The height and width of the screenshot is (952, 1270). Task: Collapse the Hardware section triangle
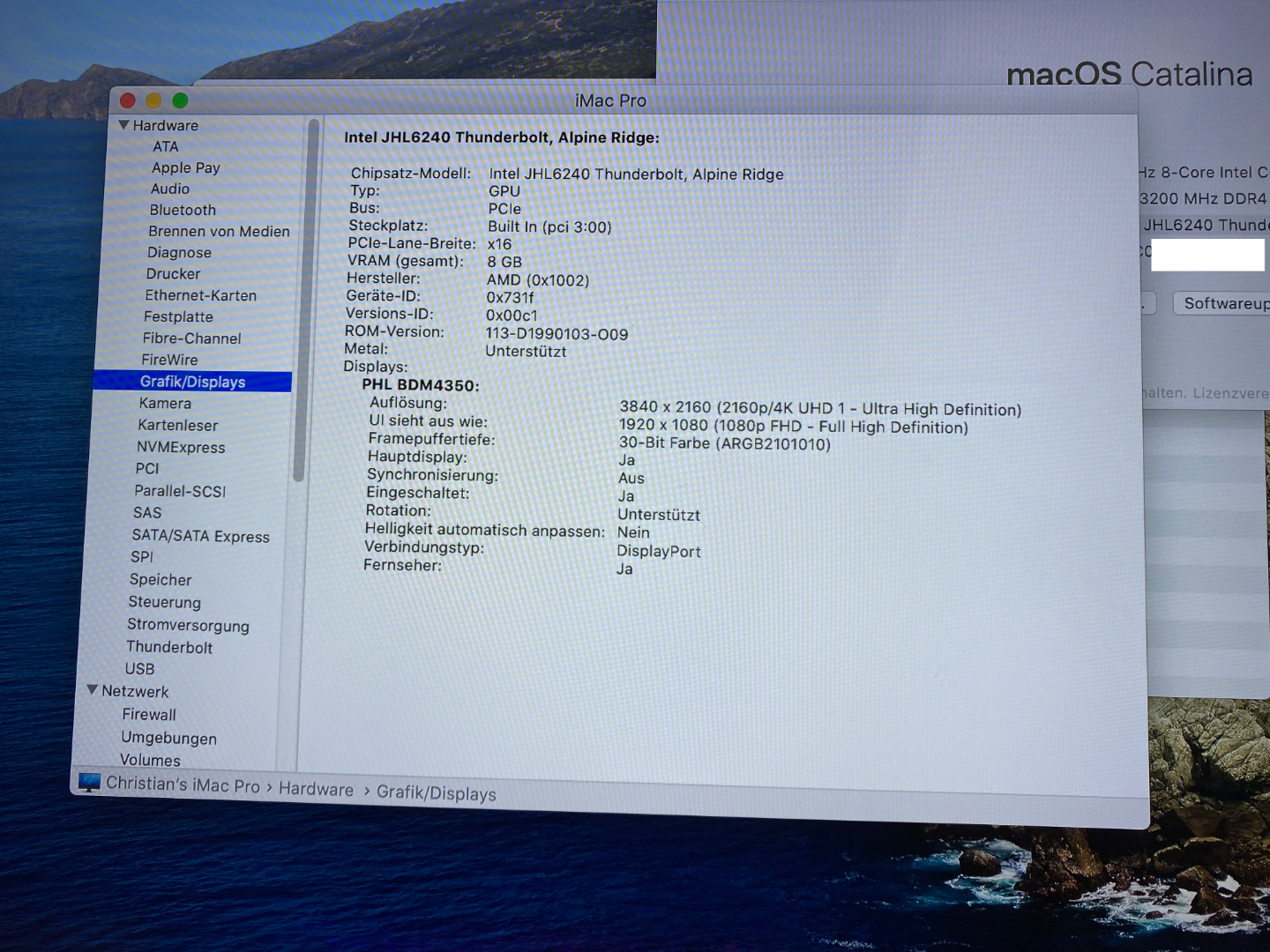pyautogui.click(x=123, y=125)
